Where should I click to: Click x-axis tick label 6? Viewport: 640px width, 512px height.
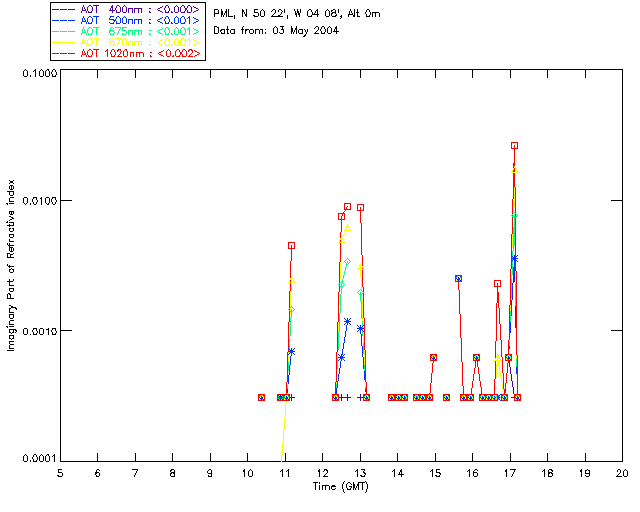98,473
